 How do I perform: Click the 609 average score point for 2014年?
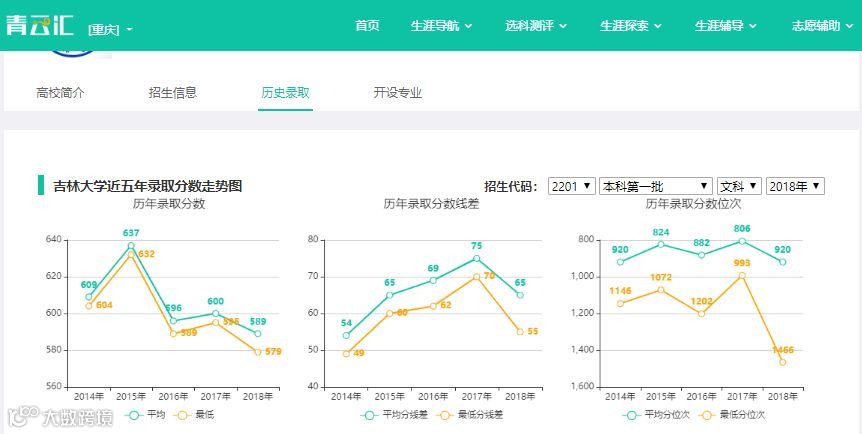[x=89, y=297]
